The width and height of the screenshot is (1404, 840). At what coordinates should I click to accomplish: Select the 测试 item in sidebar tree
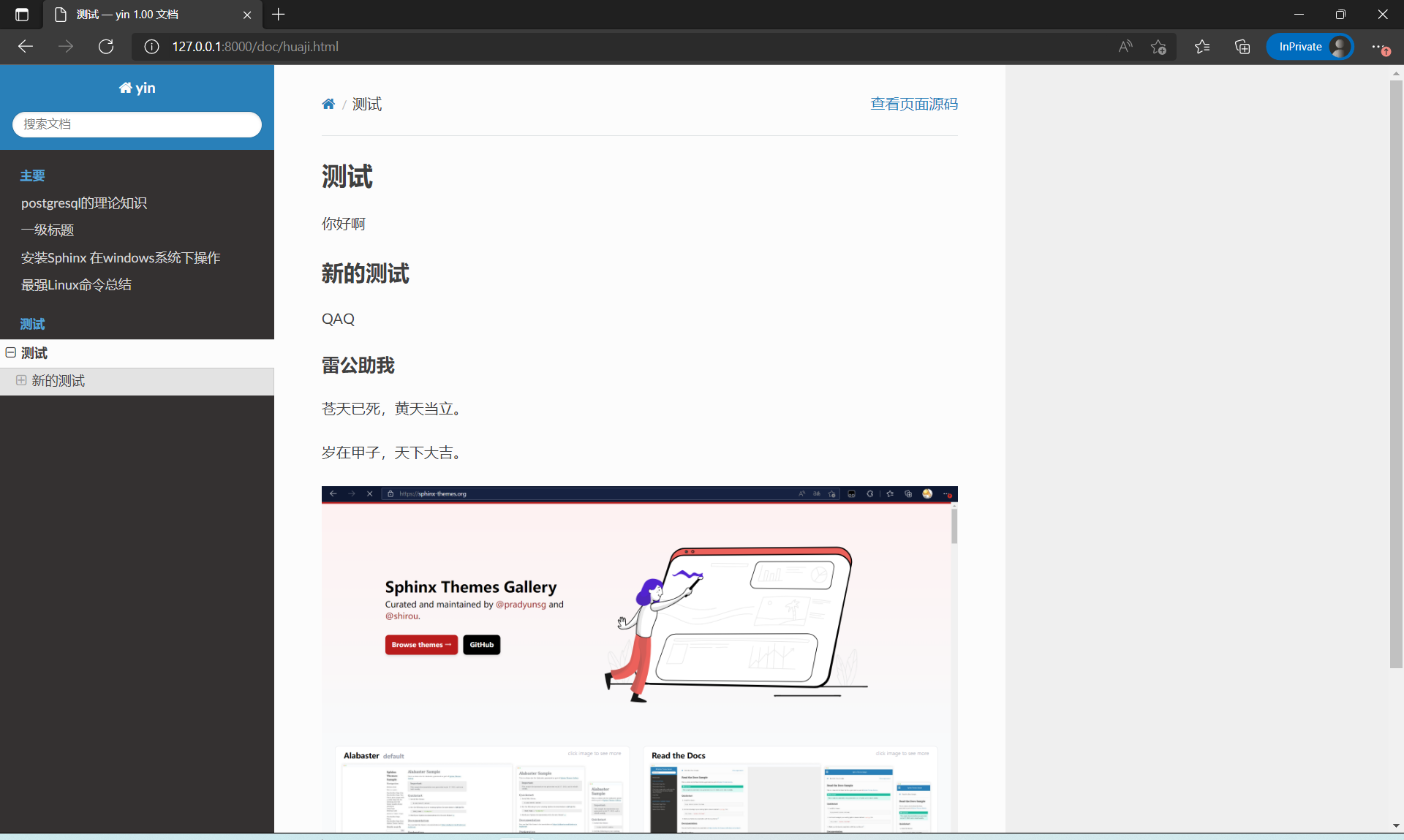coord(137,353)
